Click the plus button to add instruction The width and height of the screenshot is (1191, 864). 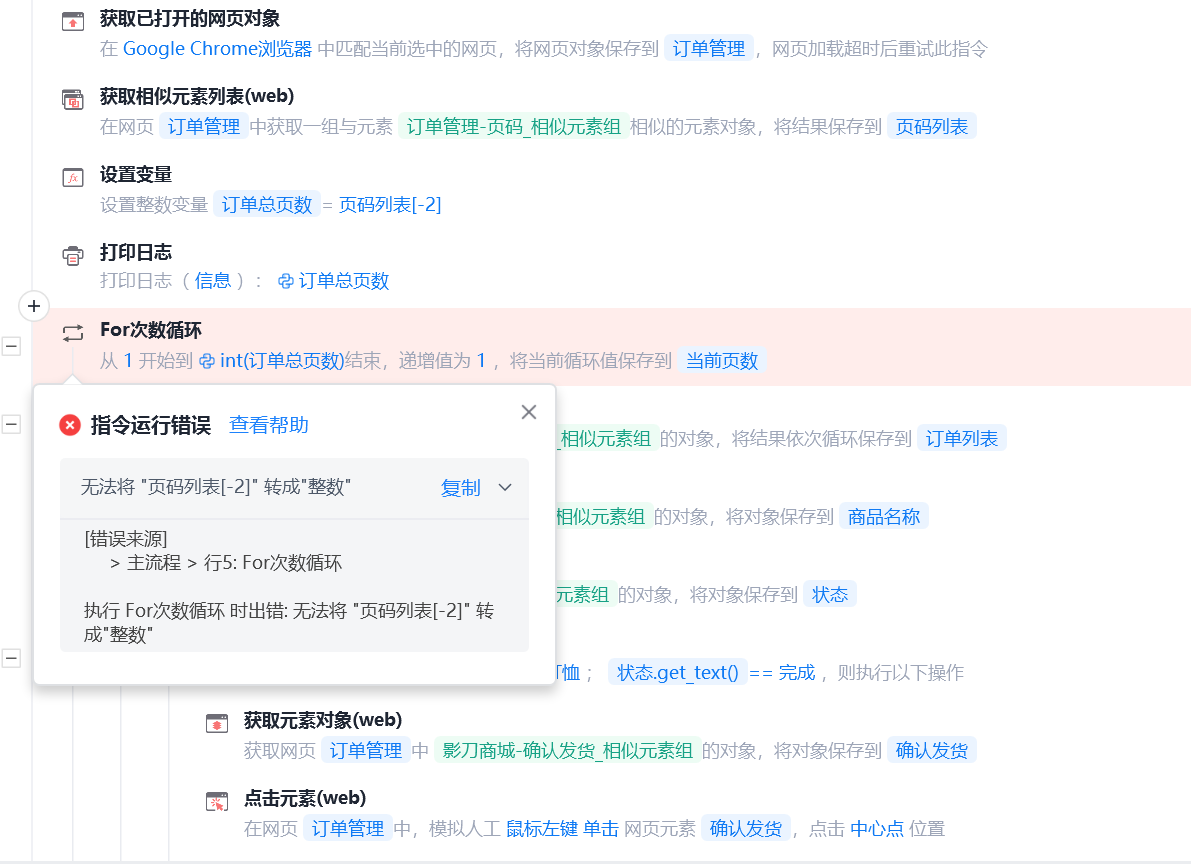click(x=33, y=306)
